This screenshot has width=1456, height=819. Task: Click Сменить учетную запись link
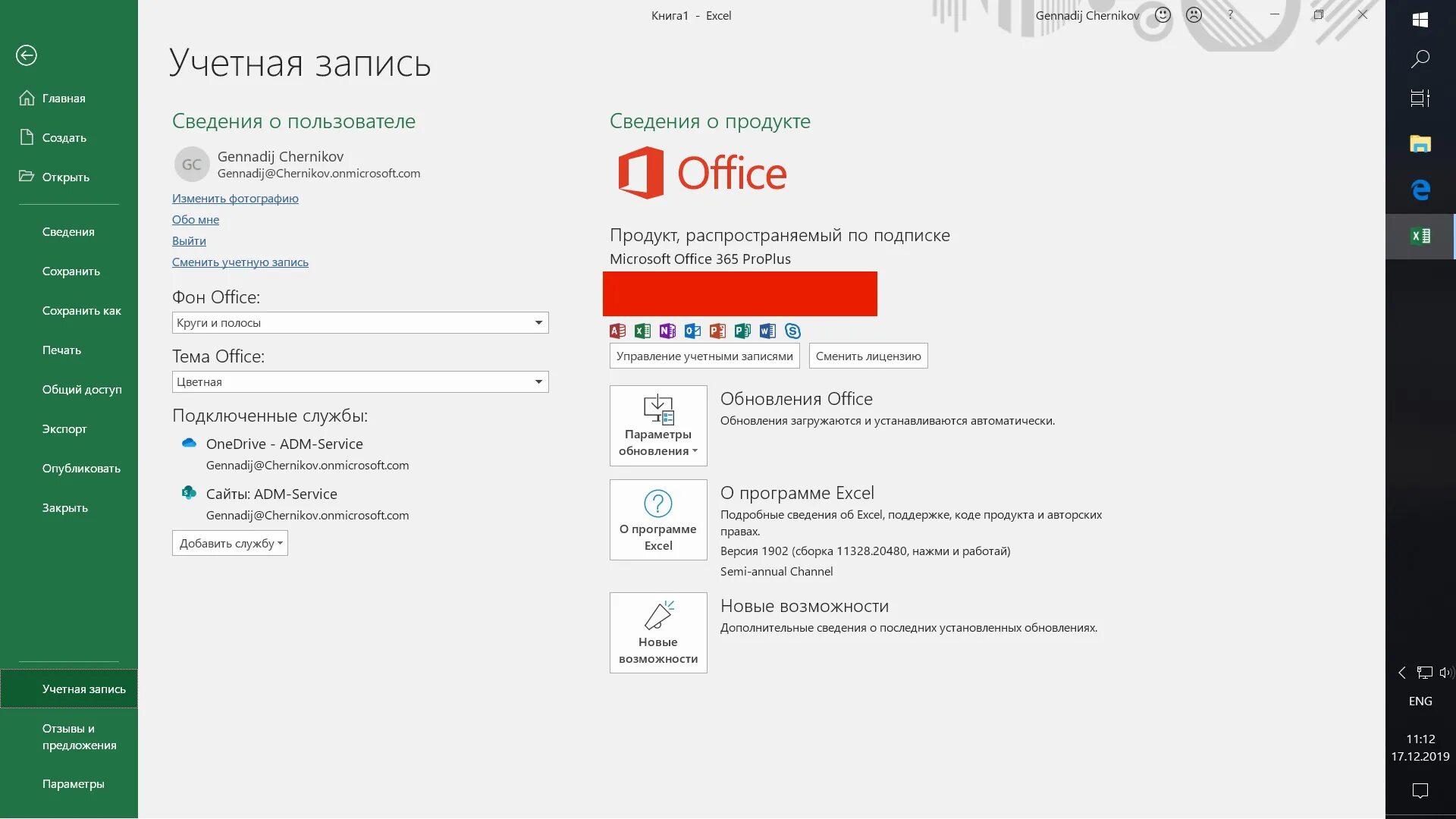[x=240, y=262]
